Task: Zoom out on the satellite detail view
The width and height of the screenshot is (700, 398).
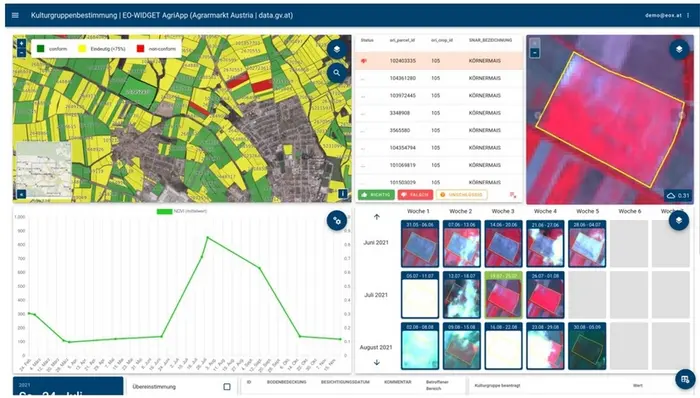Action: (x=534, y=53)
